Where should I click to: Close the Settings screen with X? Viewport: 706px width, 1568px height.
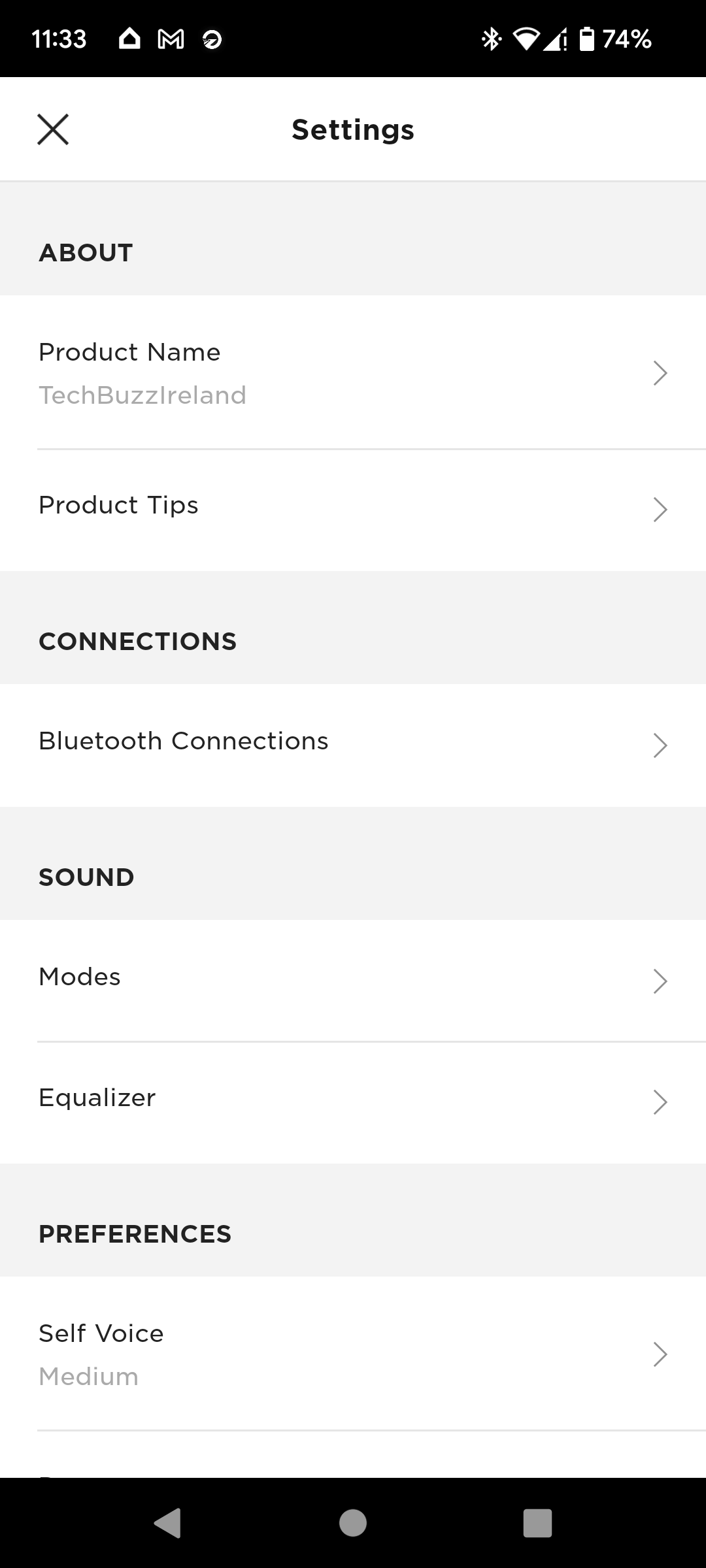coord(53,129)
